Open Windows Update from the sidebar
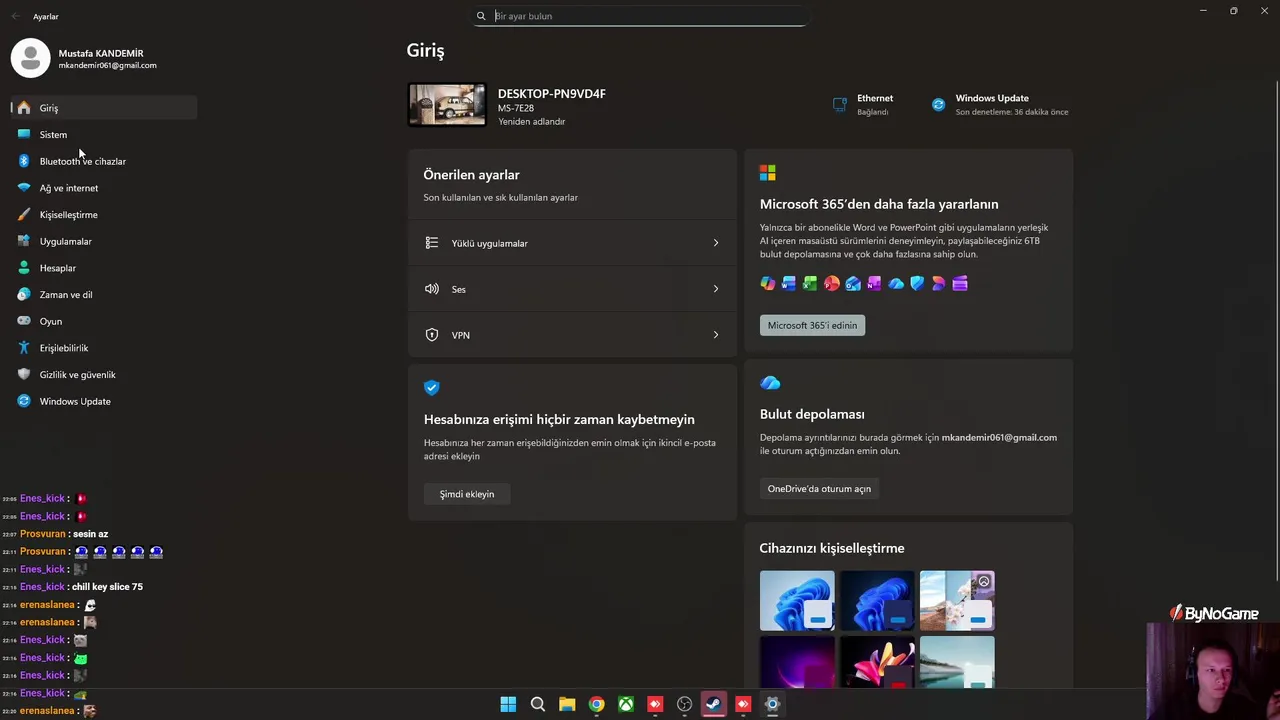The height and width of the screenshot is (720, 1280). pyautogui.click(x=104, y=401)
